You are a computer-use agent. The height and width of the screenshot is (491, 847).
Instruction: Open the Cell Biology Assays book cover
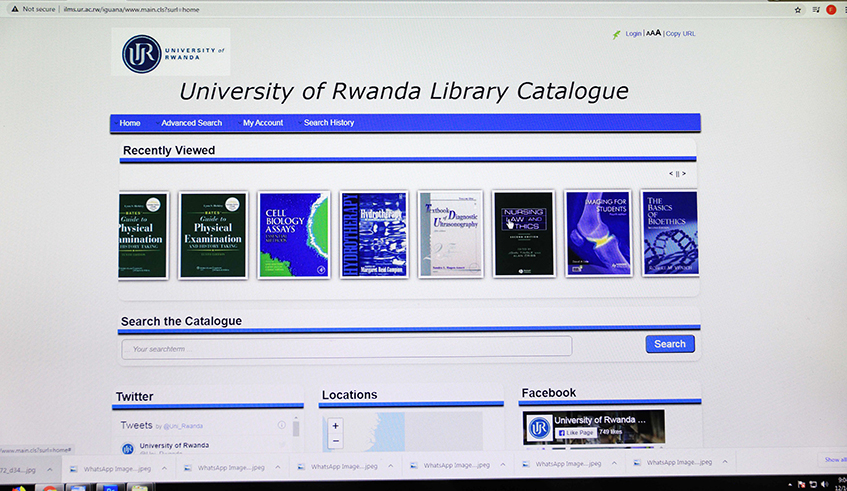[x=293, y=234]
